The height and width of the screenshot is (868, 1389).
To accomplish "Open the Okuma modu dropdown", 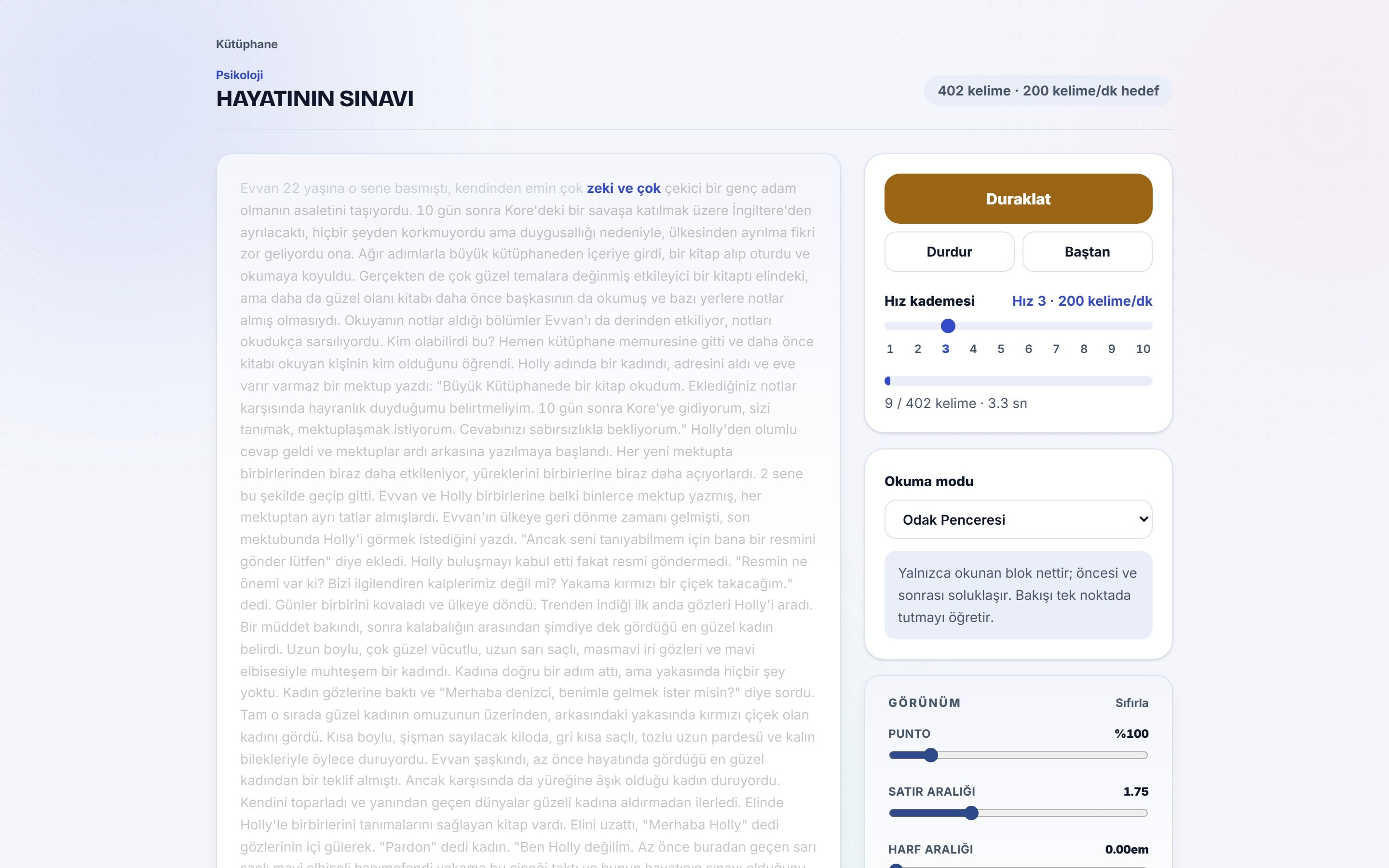I will click(x=1018, y=519).
